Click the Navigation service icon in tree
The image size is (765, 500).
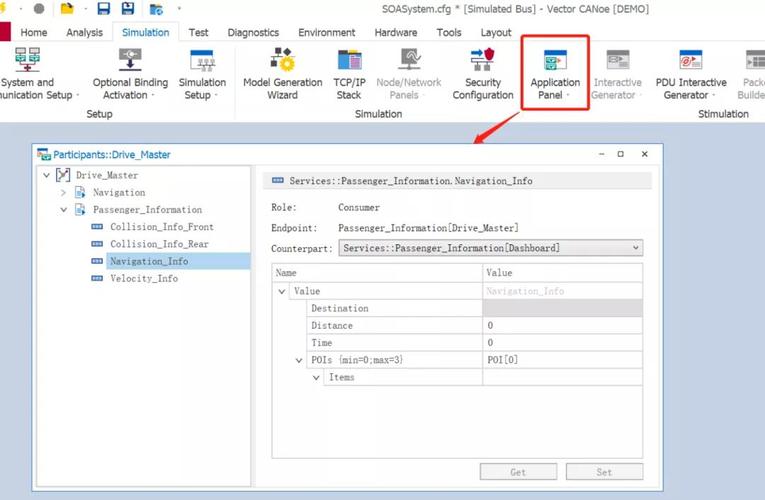80,192
